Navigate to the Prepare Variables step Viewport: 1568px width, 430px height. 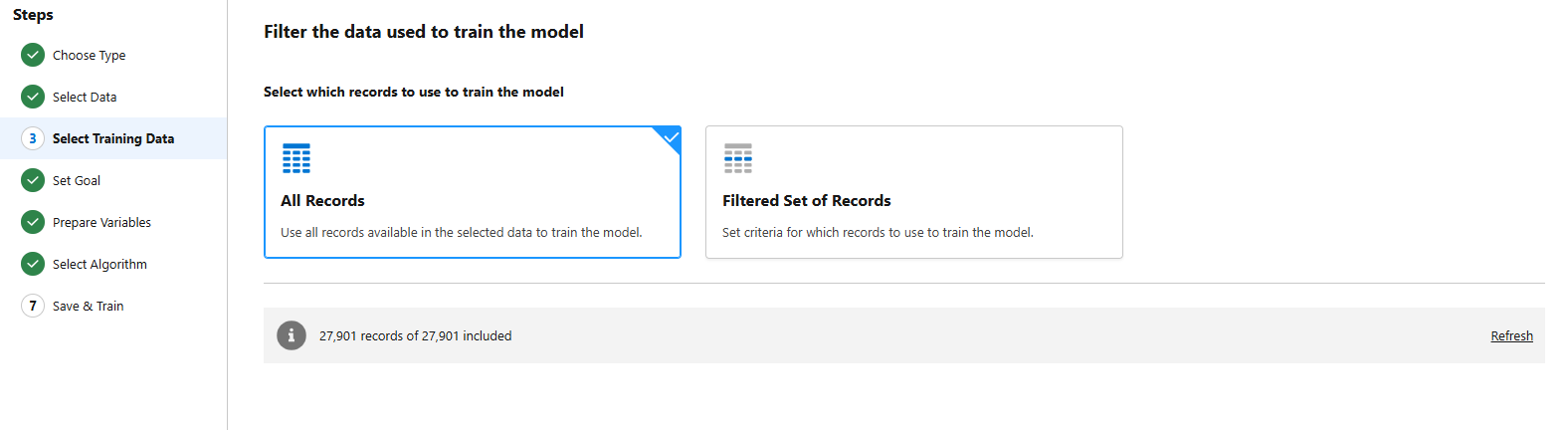click(x=101, y=223)
